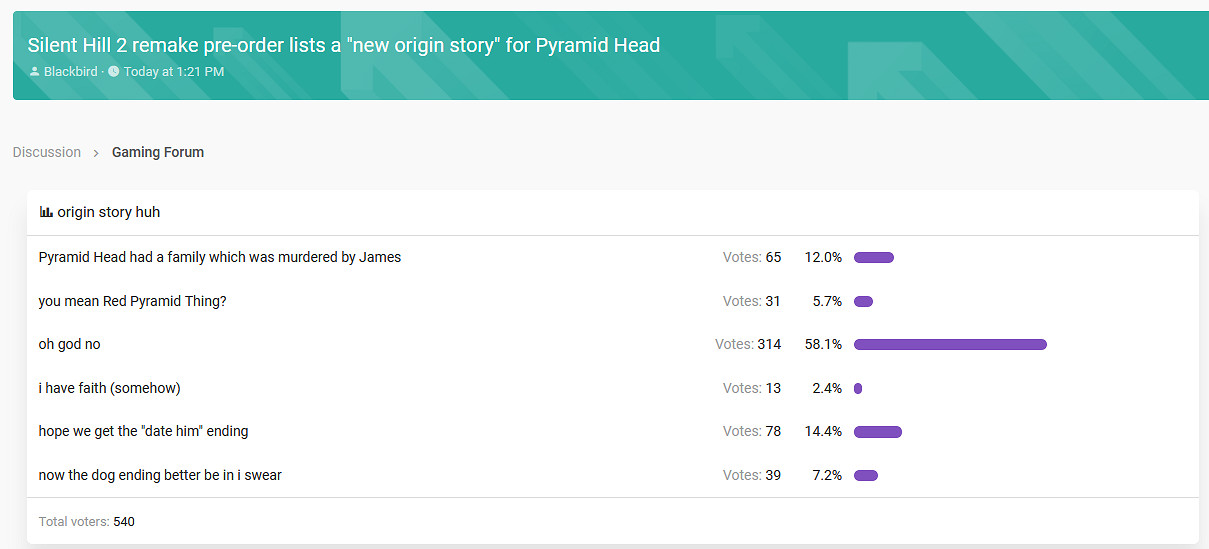Viewport: 1209px width, 549px height.
Task: Click the 'Total voters: 540' text
Action: tap(86, 521)
